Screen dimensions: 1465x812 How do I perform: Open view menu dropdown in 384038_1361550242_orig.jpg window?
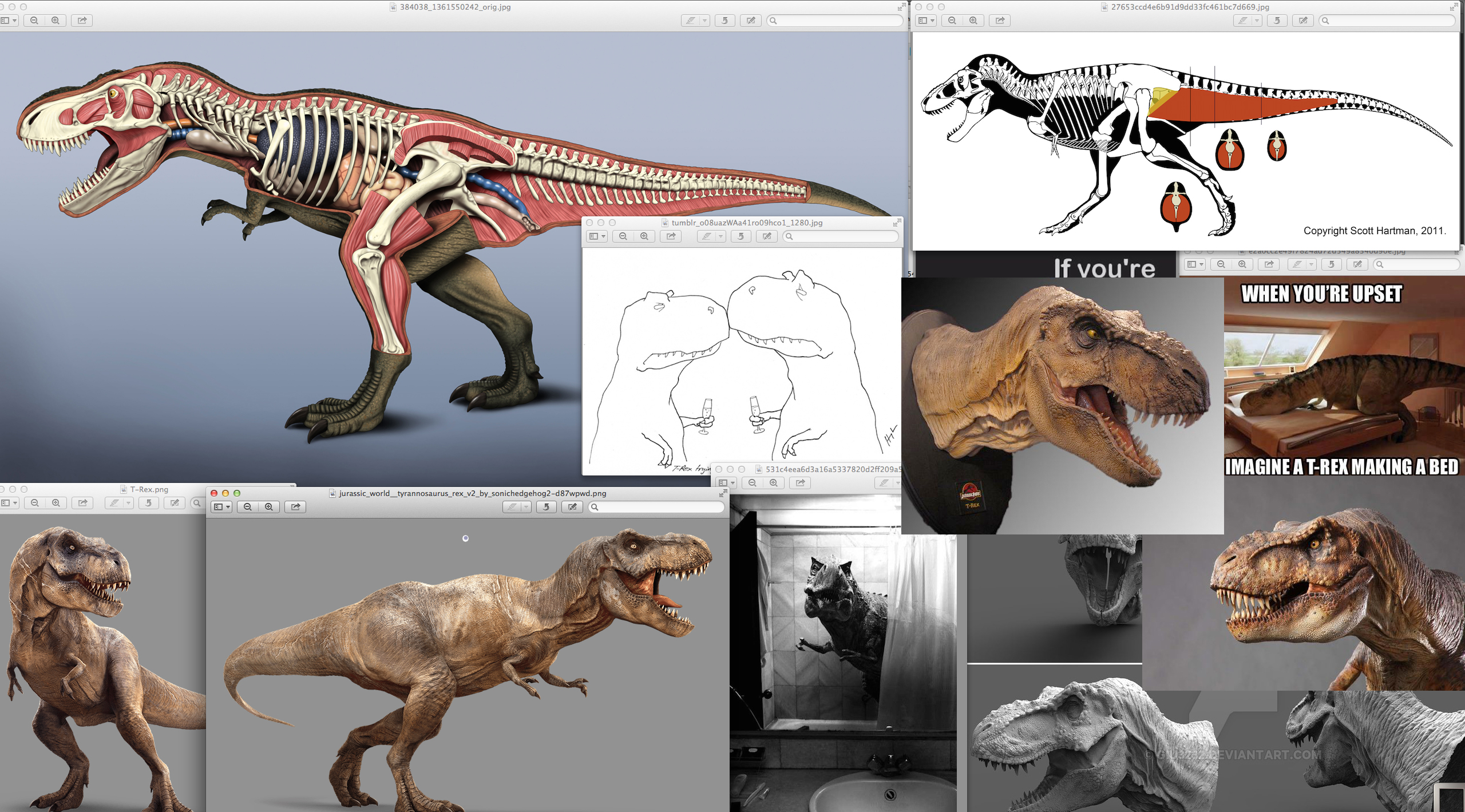tap(9, 21)
